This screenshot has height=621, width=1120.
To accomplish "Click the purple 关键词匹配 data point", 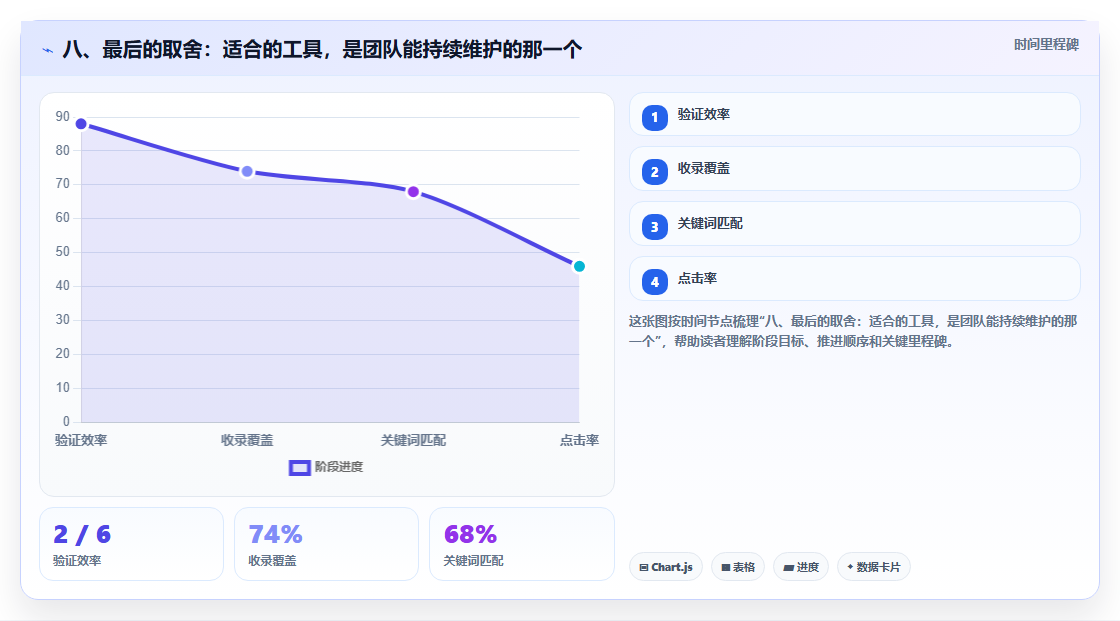I will (413, 192).
